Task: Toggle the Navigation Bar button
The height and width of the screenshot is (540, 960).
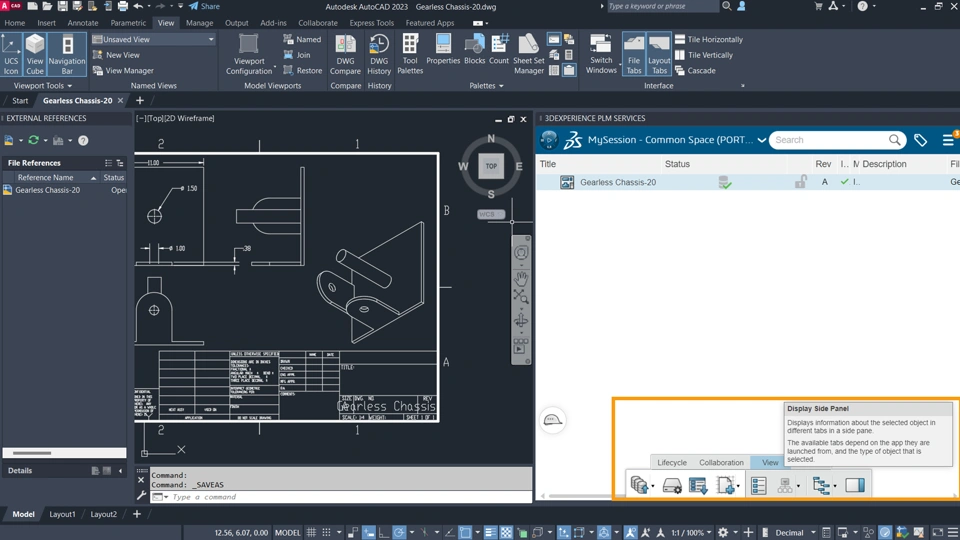Action: [x=67, y=54]
